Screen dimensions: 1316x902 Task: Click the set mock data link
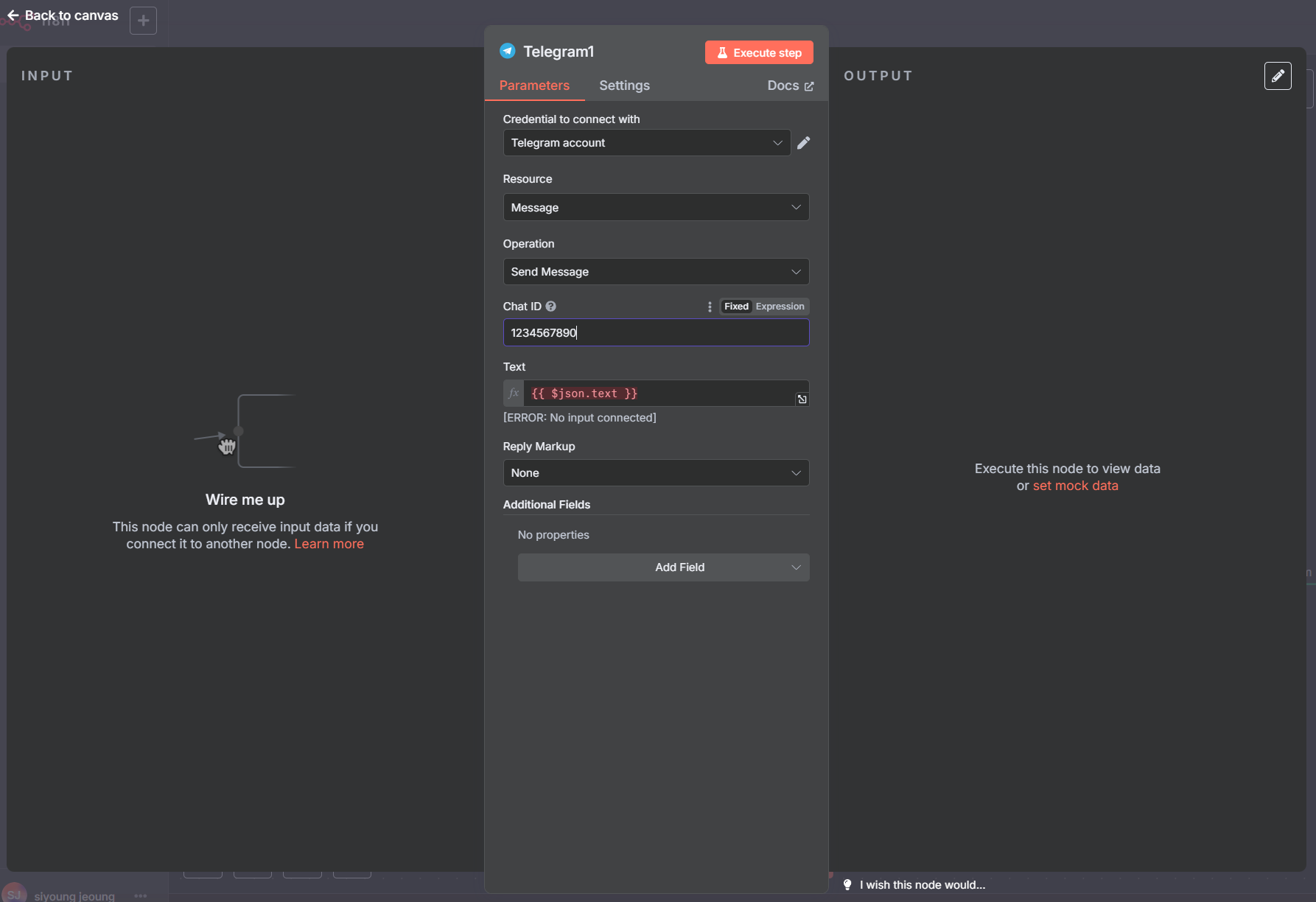point(1075,486)
